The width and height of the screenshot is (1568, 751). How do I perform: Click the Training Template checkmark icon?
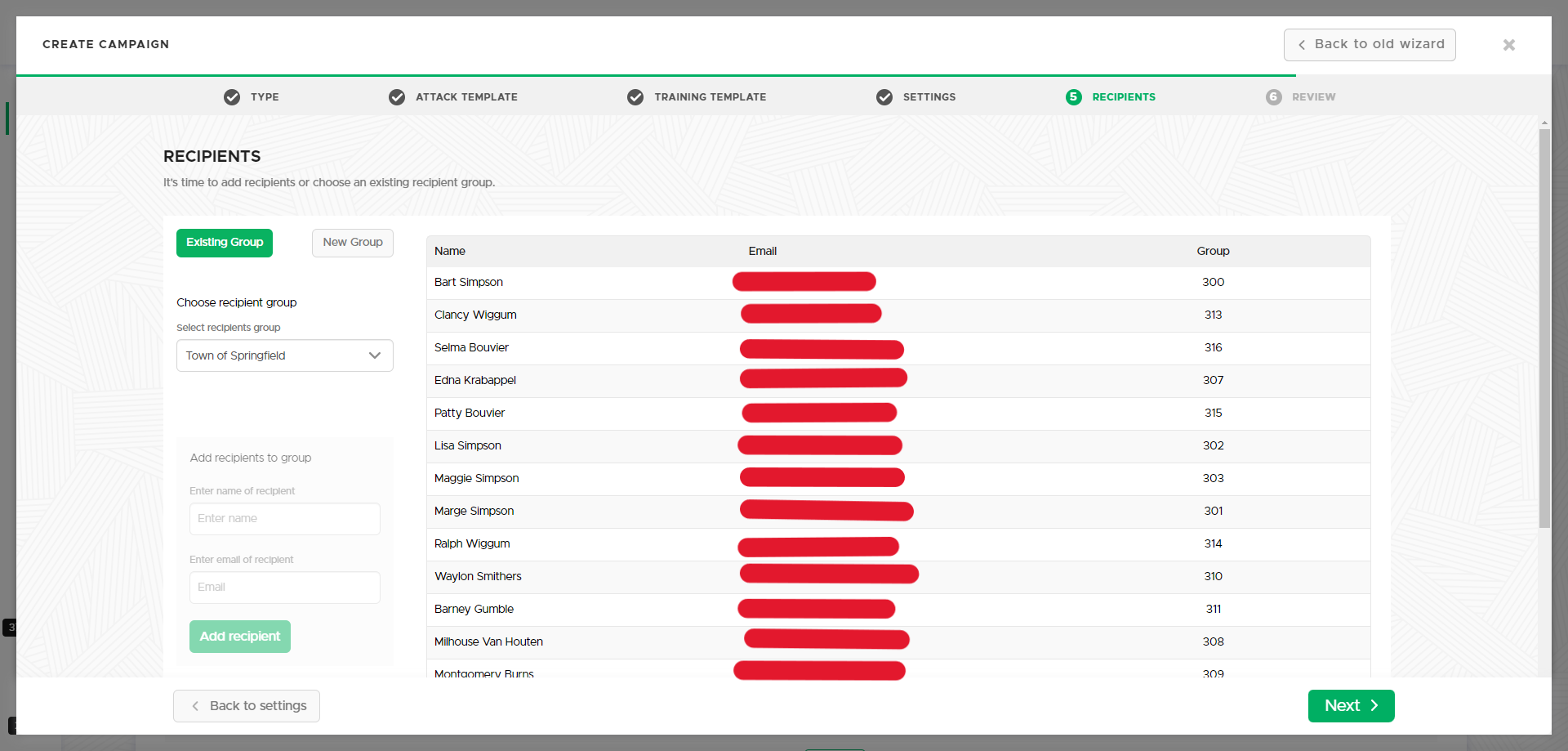(x=635, y=97)
